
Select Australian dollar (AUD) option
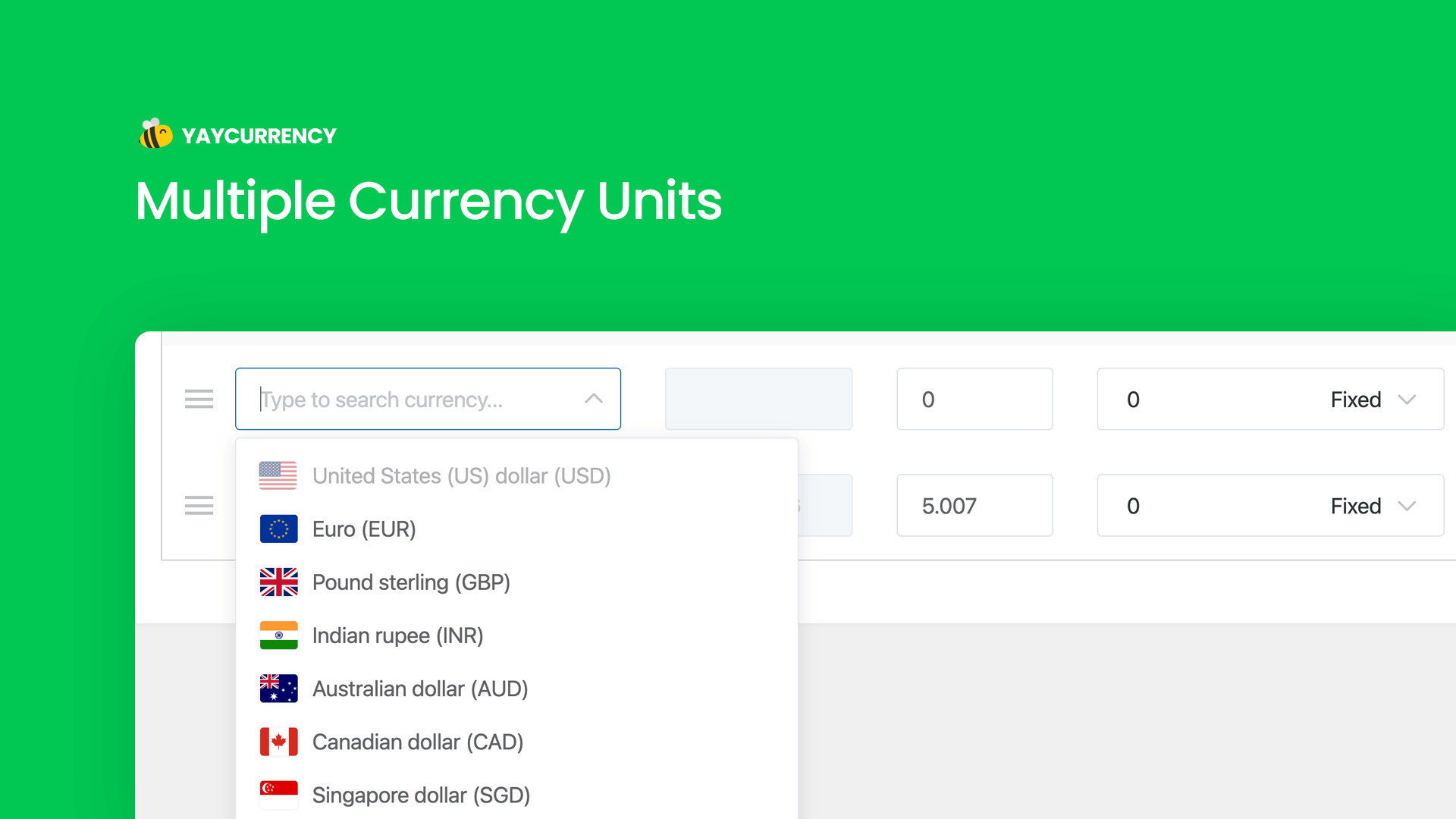click(x=419, y=688)
